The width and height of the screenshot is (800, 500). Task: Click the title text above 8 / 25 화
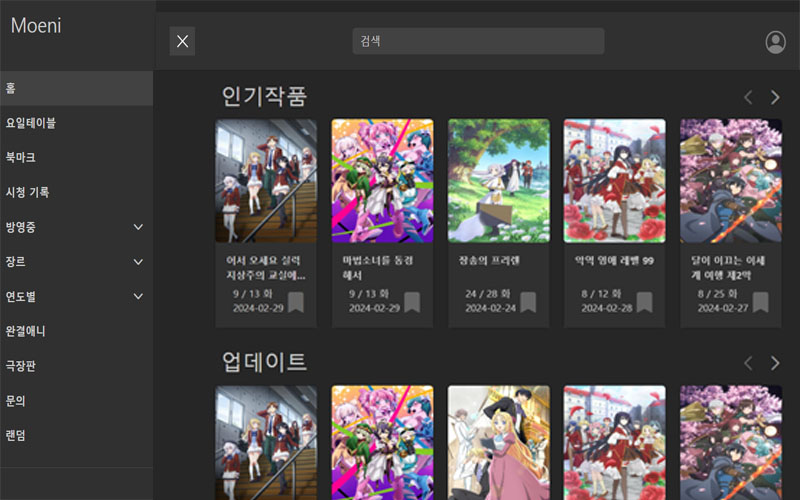[728, 268]
